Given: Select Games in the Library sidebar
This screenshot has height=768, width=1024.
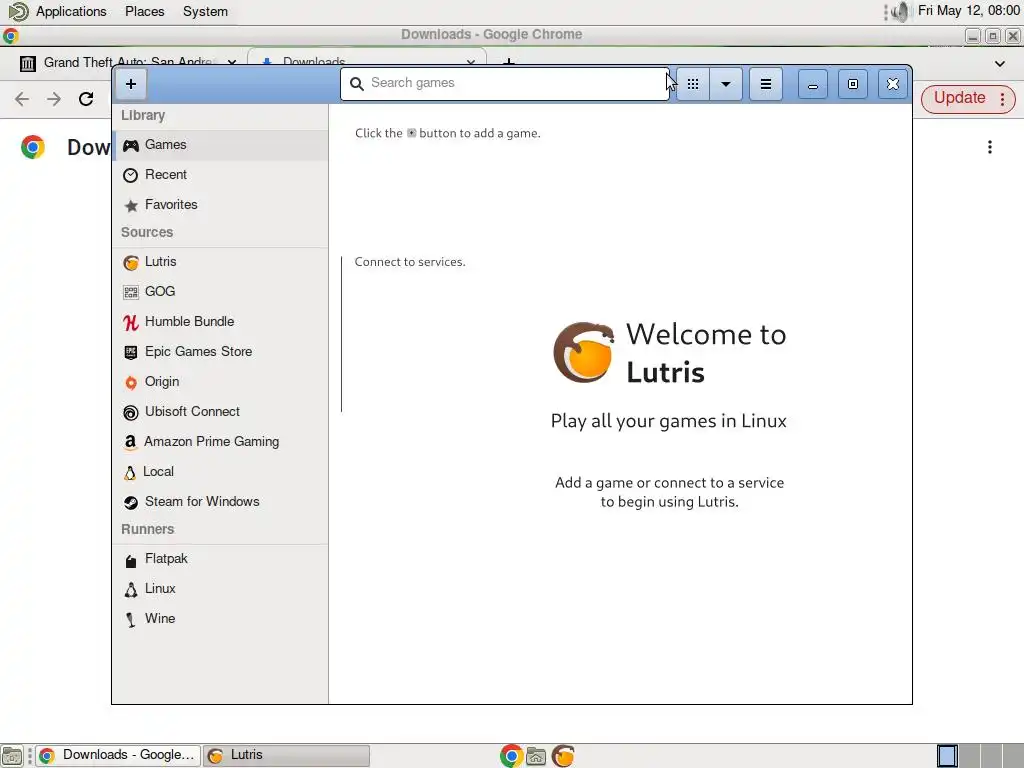Looking at the screenshot, I should click(221, 145).
